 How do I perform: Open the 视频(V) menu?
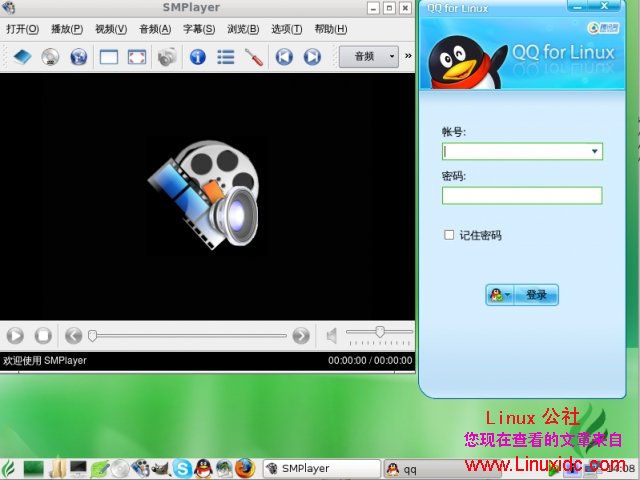111,29
